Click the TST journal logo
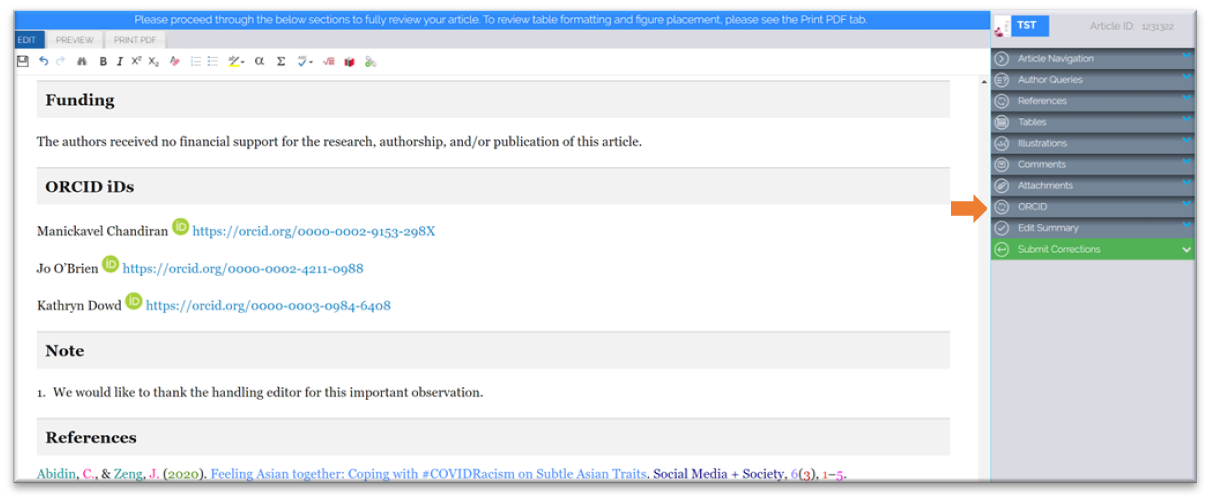 [1026, 26]
